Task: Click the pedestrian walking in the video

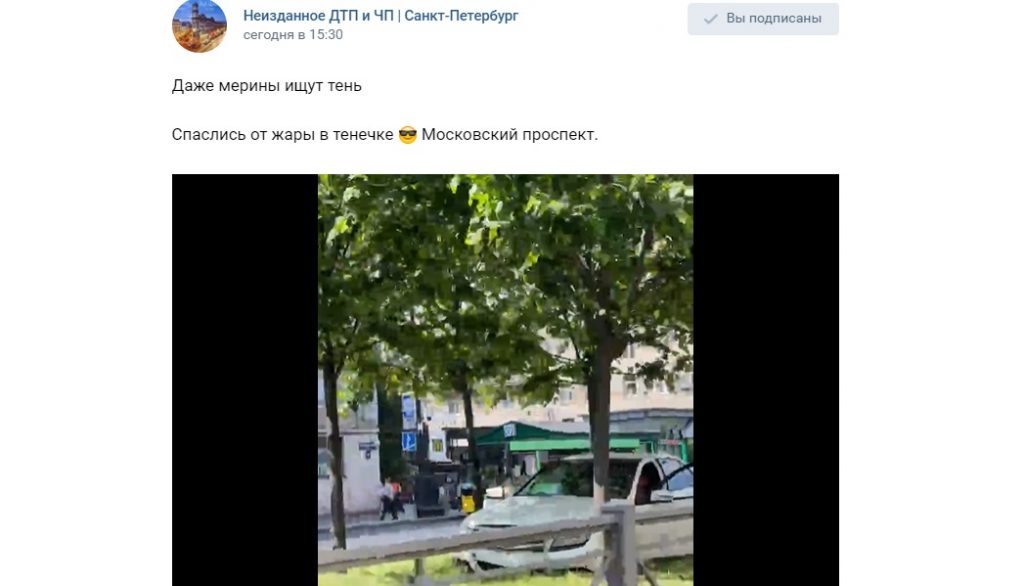Action: coord(389,500)
